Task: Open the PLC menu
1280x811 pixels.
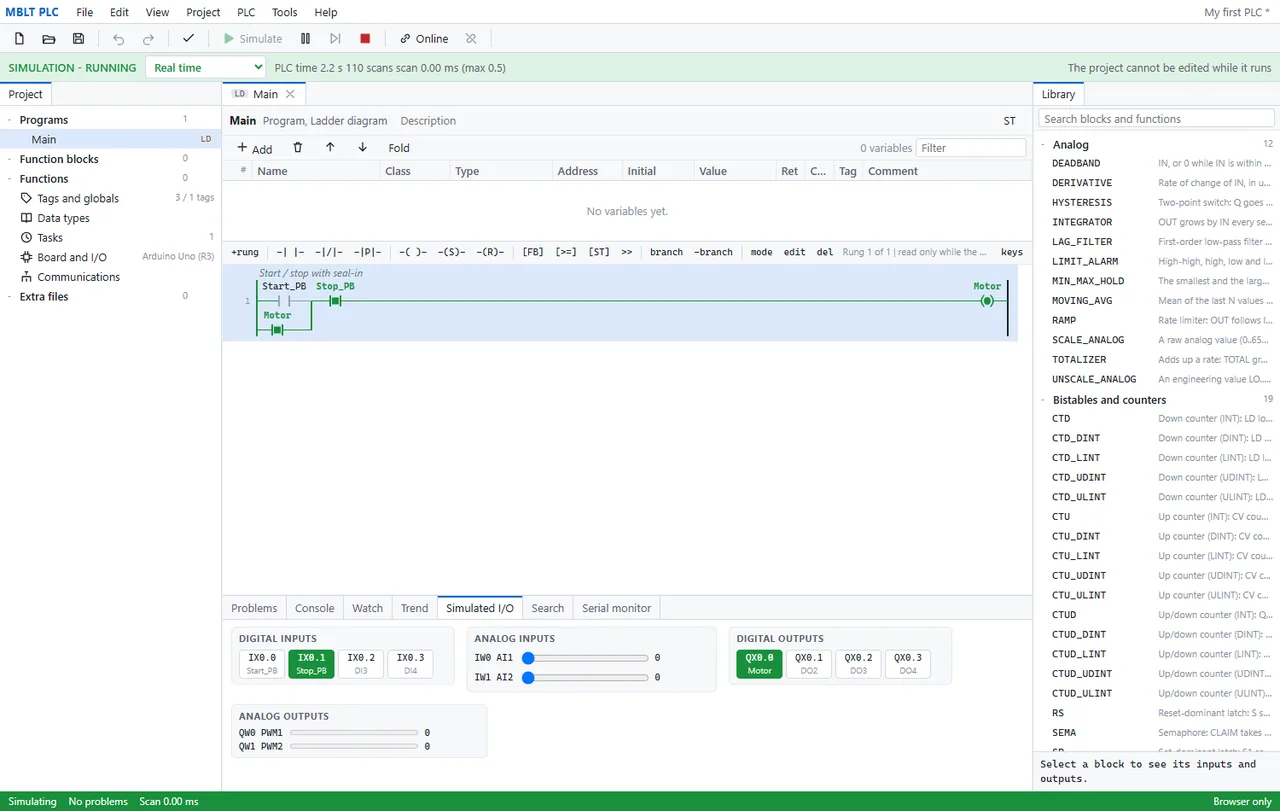Action: (246, 12)
